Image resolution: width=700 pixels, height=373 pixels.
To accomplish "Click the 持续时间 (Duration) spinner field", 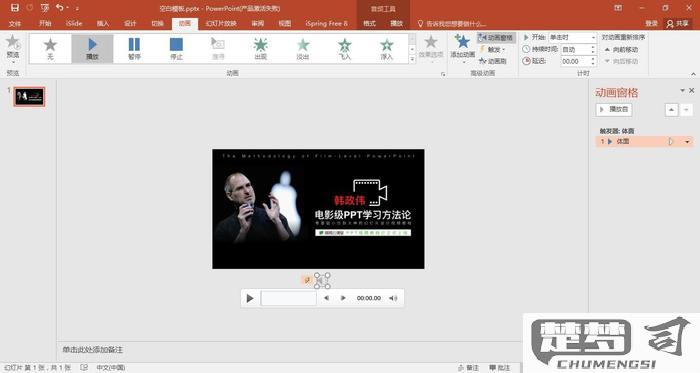I will 578,50.
